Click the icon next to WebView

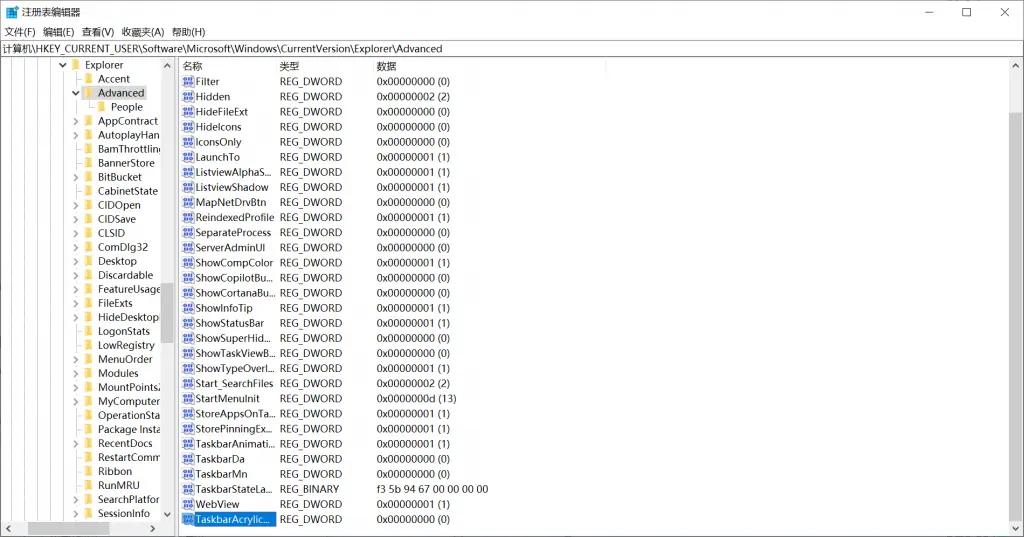(x=188, y=504)
